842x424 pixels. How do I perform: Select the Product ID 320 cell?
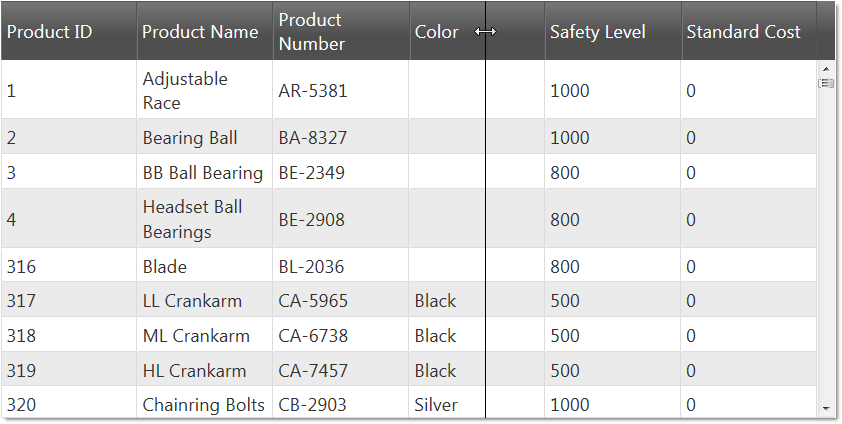(22, 405)
